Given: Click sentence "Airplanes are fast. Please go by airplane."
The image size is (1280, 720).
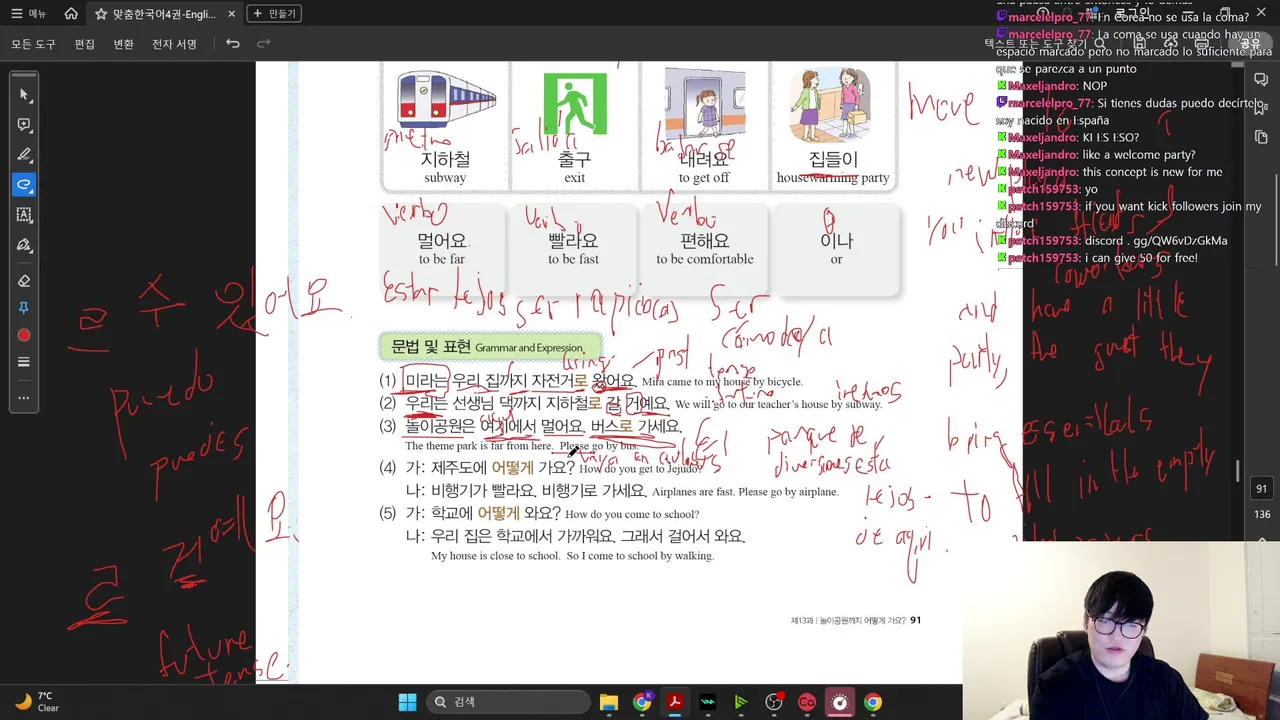Looking at the screenshot, I should click(x=745, y=492).
